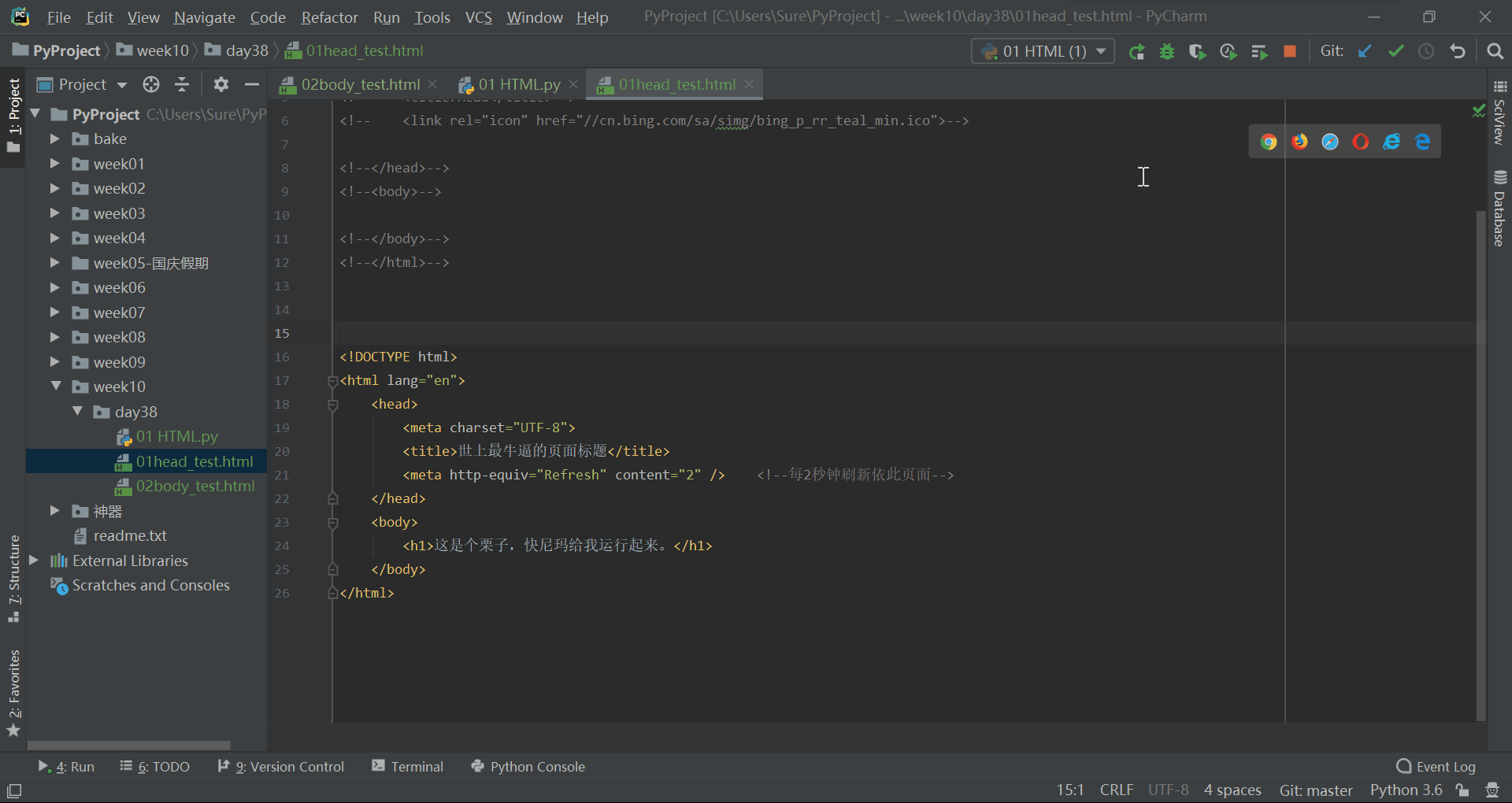This screenshot has width=1512, height=803.
Task: Collapse the week10 folder
Action: (x=55, y=387)
